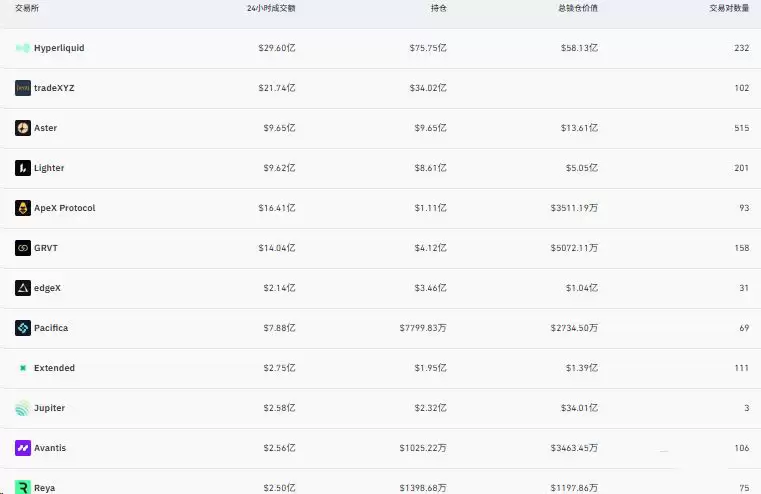Image resolution: width=761 pixels, height=494 pixels.
Task: Open the Jupiter exchange name link
Action: [x=50, y=408]
